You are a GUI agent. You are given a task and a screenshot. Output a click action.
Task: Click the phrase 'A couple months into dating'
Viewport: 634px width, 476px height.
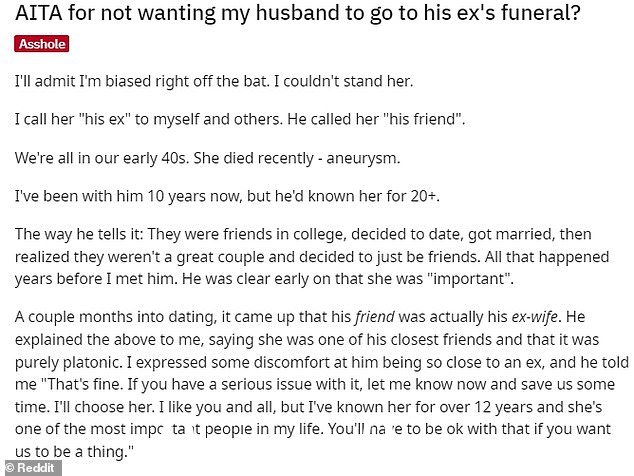(x=116, y=317)
